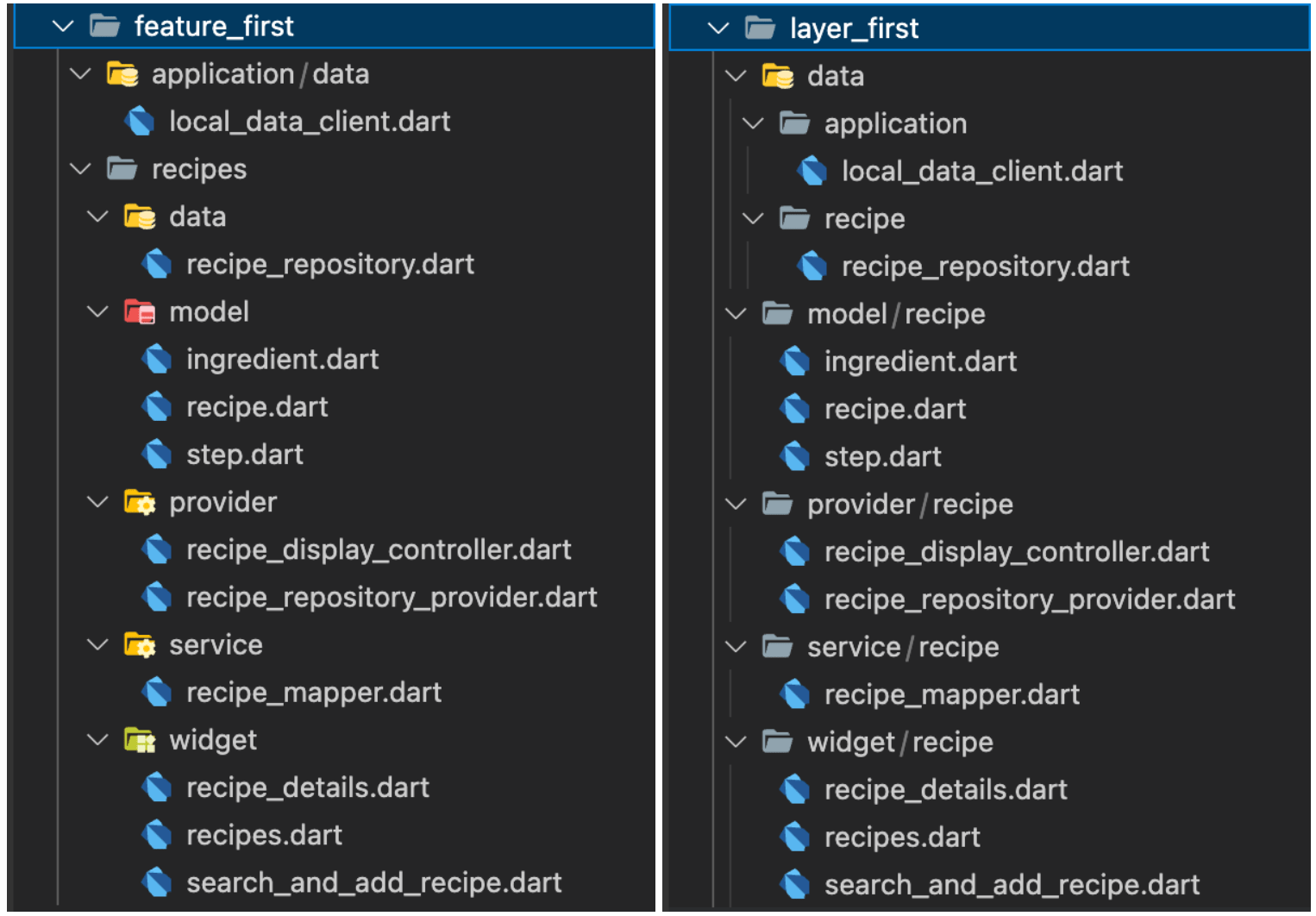Collapse the provider/recipe folder chevron
1316x916 pixels.
pos(736,504)
